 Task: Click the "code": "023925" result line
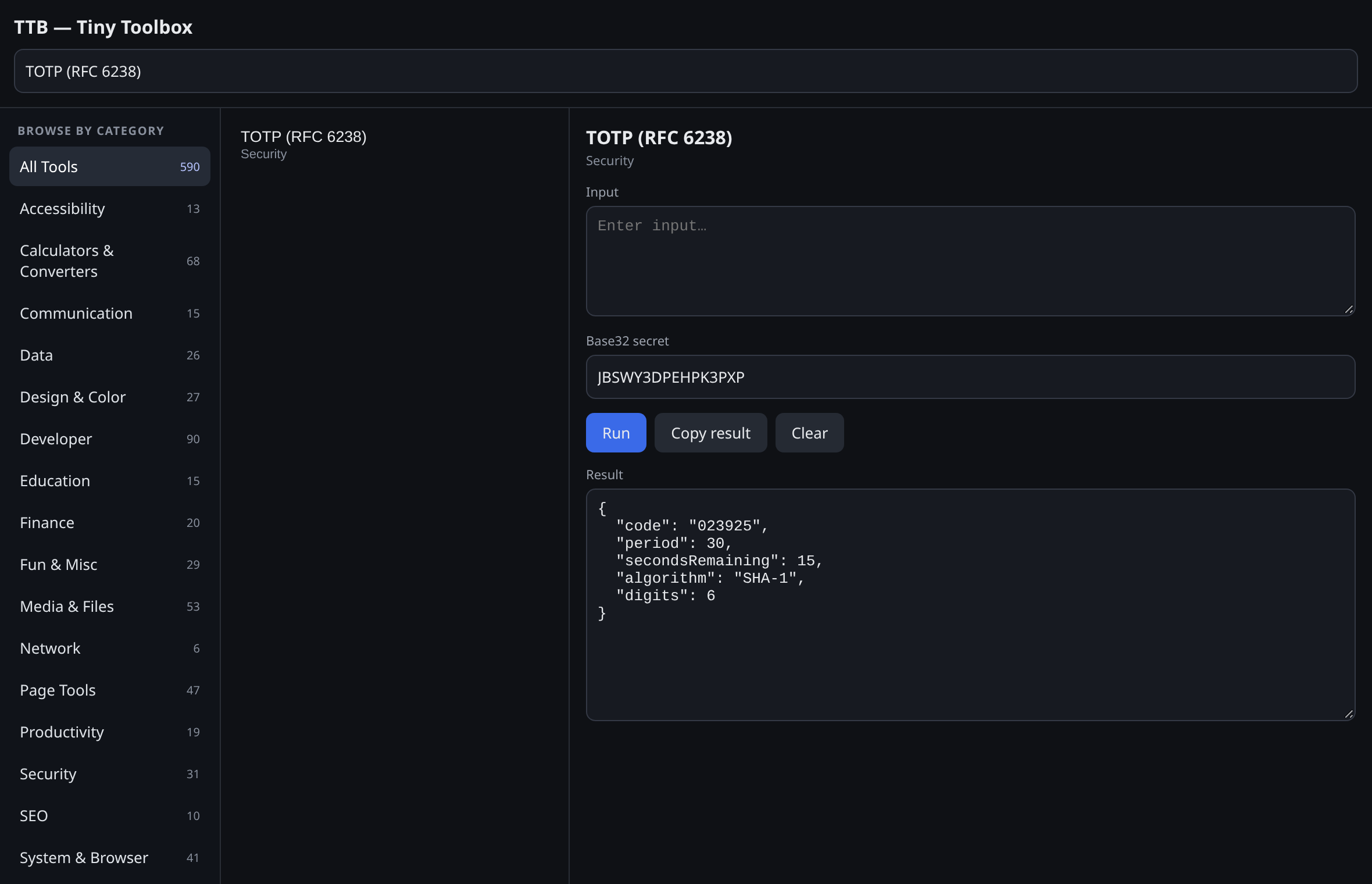(692, 526)
